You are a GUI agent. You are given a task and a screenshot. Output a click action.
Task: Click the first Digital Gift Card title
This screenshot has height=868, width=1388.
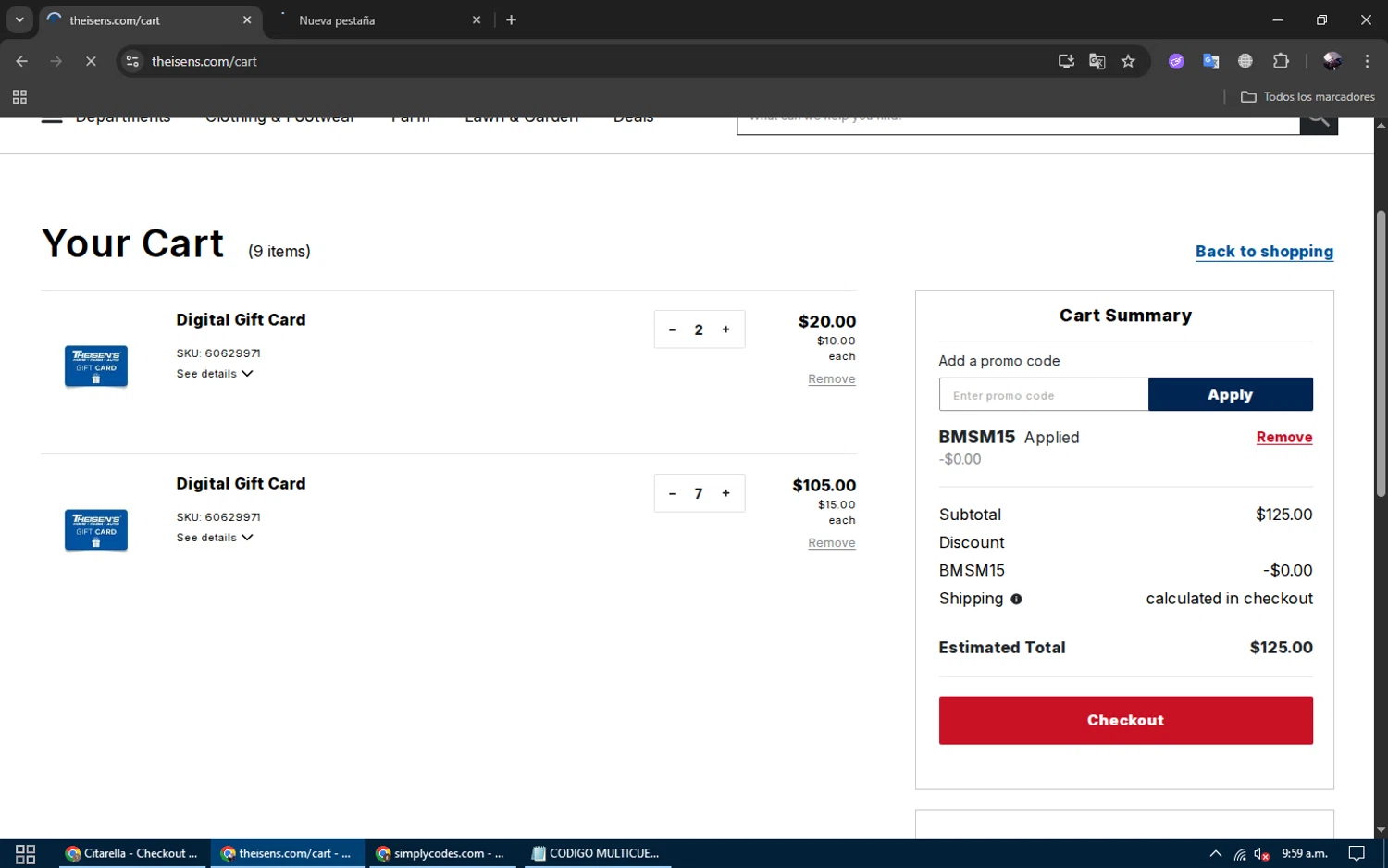point(241,320)
